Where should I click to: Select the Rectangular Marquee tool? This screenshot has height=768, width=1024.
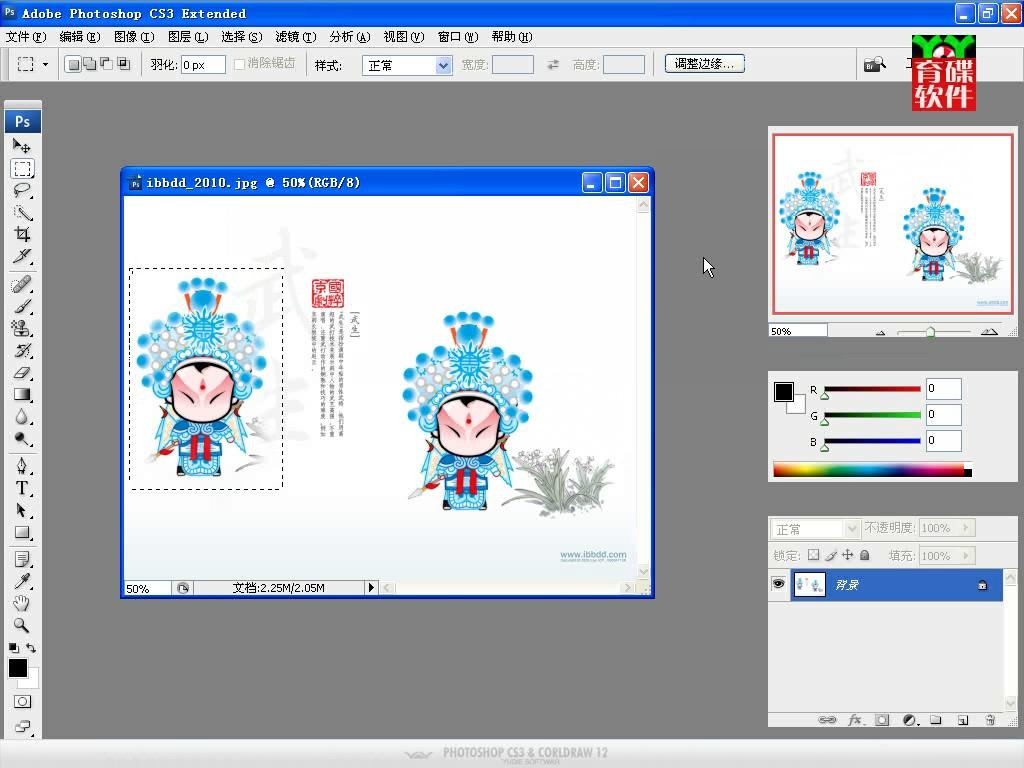[22, 168]
